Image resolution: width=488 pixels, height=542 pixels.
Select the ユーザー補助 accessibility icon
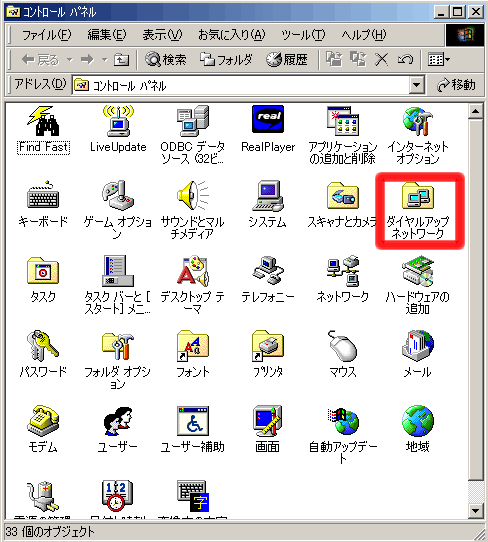pos(193,421)
